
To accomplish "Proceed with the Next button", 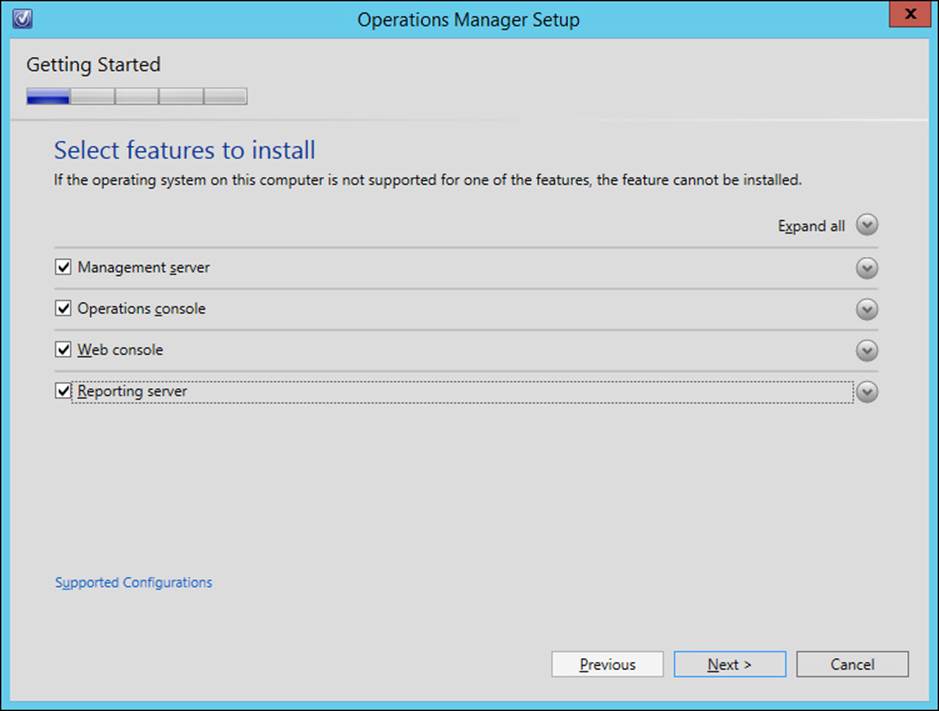I will (x=729, y=664).
